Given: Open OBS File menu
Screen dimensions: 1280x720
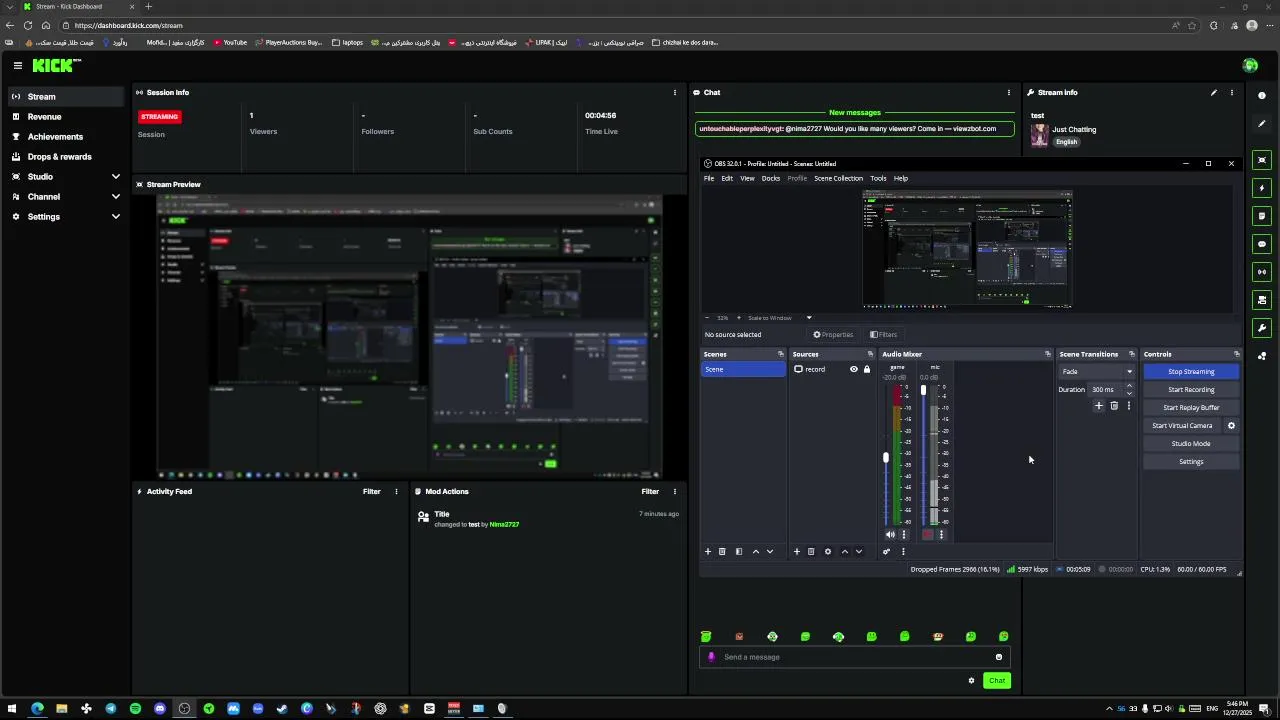Looking at the screenshot, I should click(709, 178).
